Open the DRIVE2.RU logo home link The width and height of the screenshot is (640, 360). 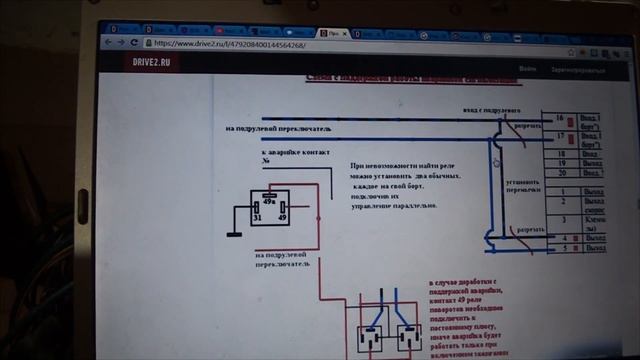tap(151, 62)
